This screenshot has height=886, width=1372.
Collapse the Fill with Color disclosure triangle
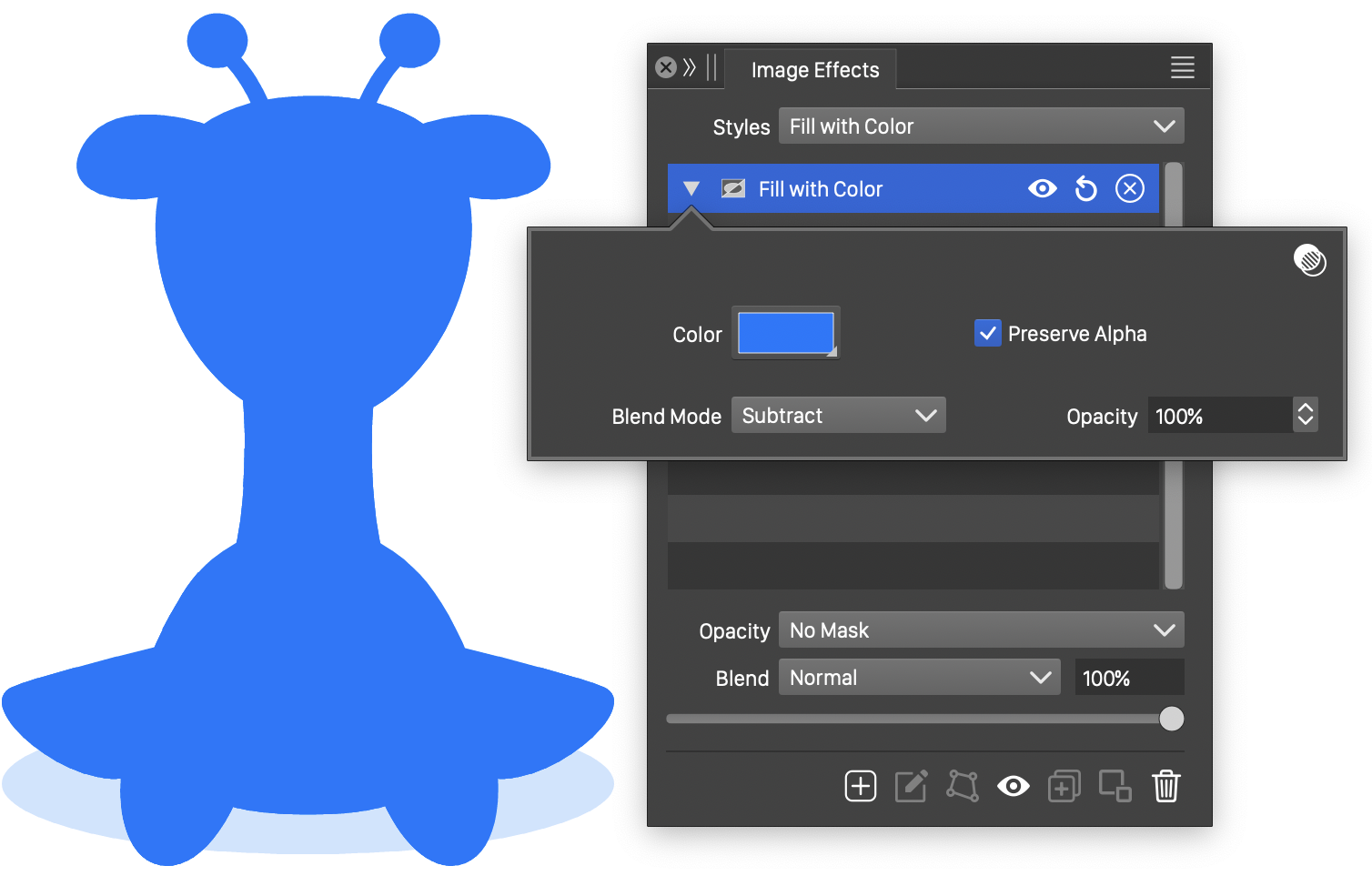click(691, 189)
